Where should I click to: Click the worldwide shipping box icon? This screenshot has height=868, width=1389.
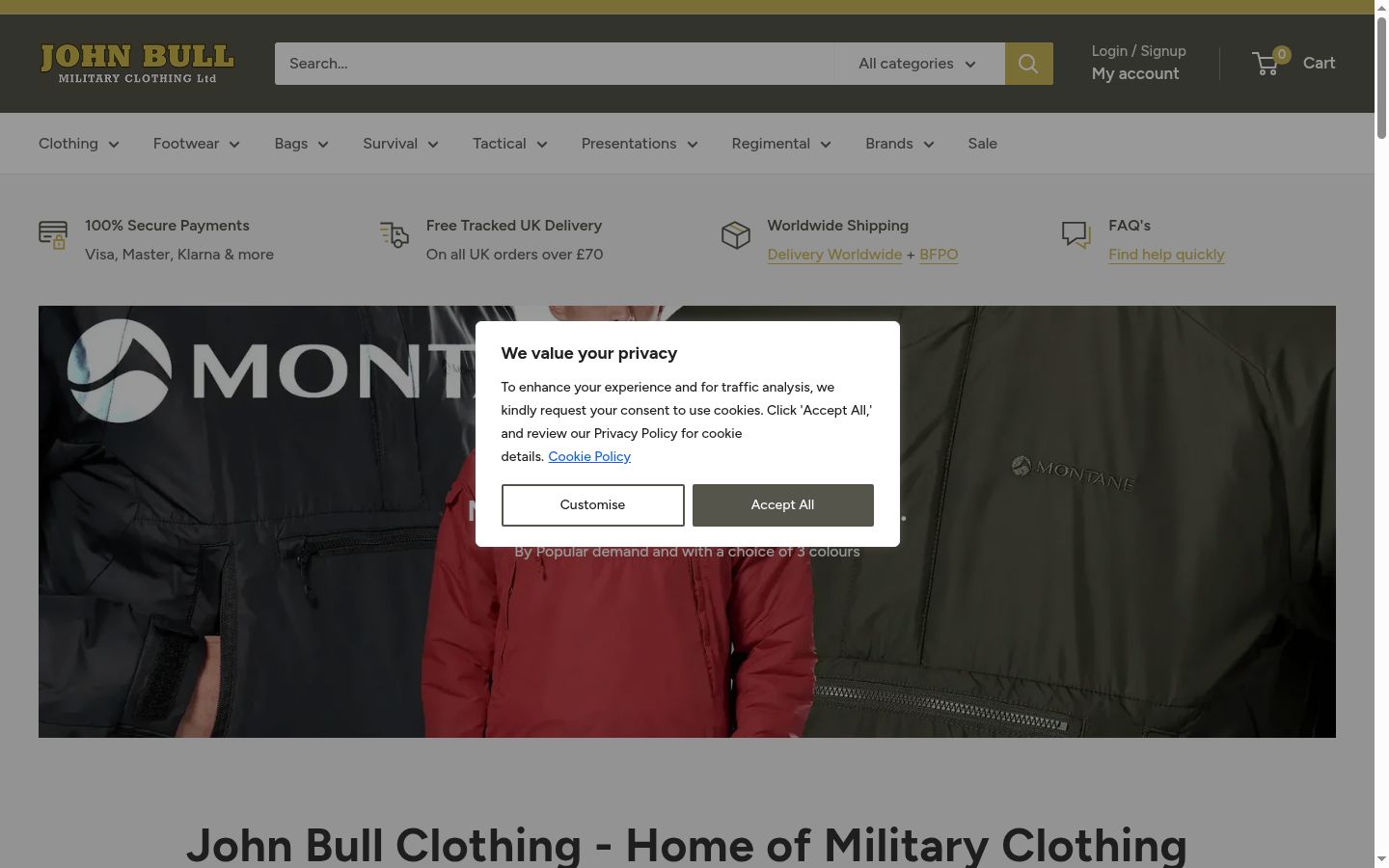(x=736, y=234)
